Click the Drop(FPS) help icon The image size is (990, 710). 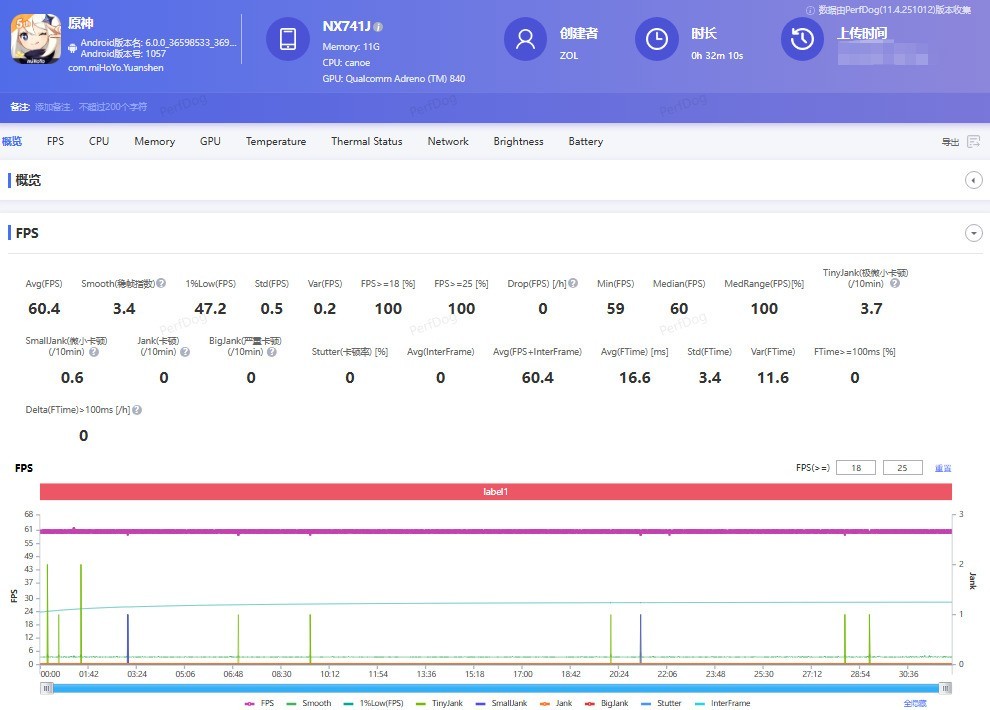coord(573,284)
